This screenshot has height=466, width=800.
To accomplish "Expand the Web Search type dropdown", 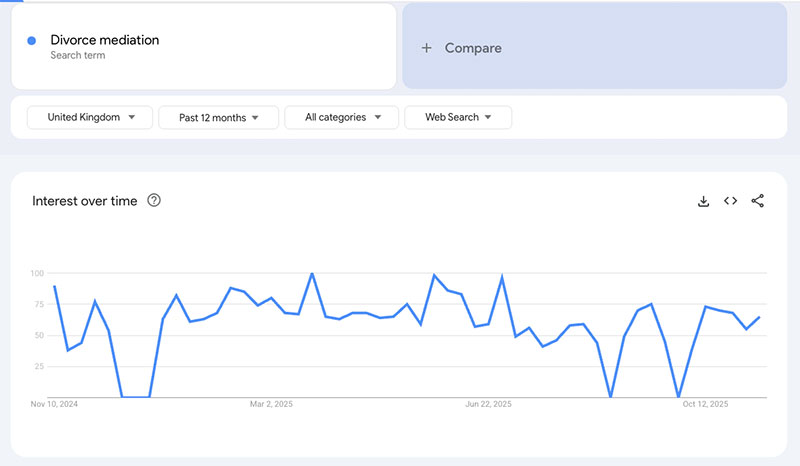I will click(458, 118).
